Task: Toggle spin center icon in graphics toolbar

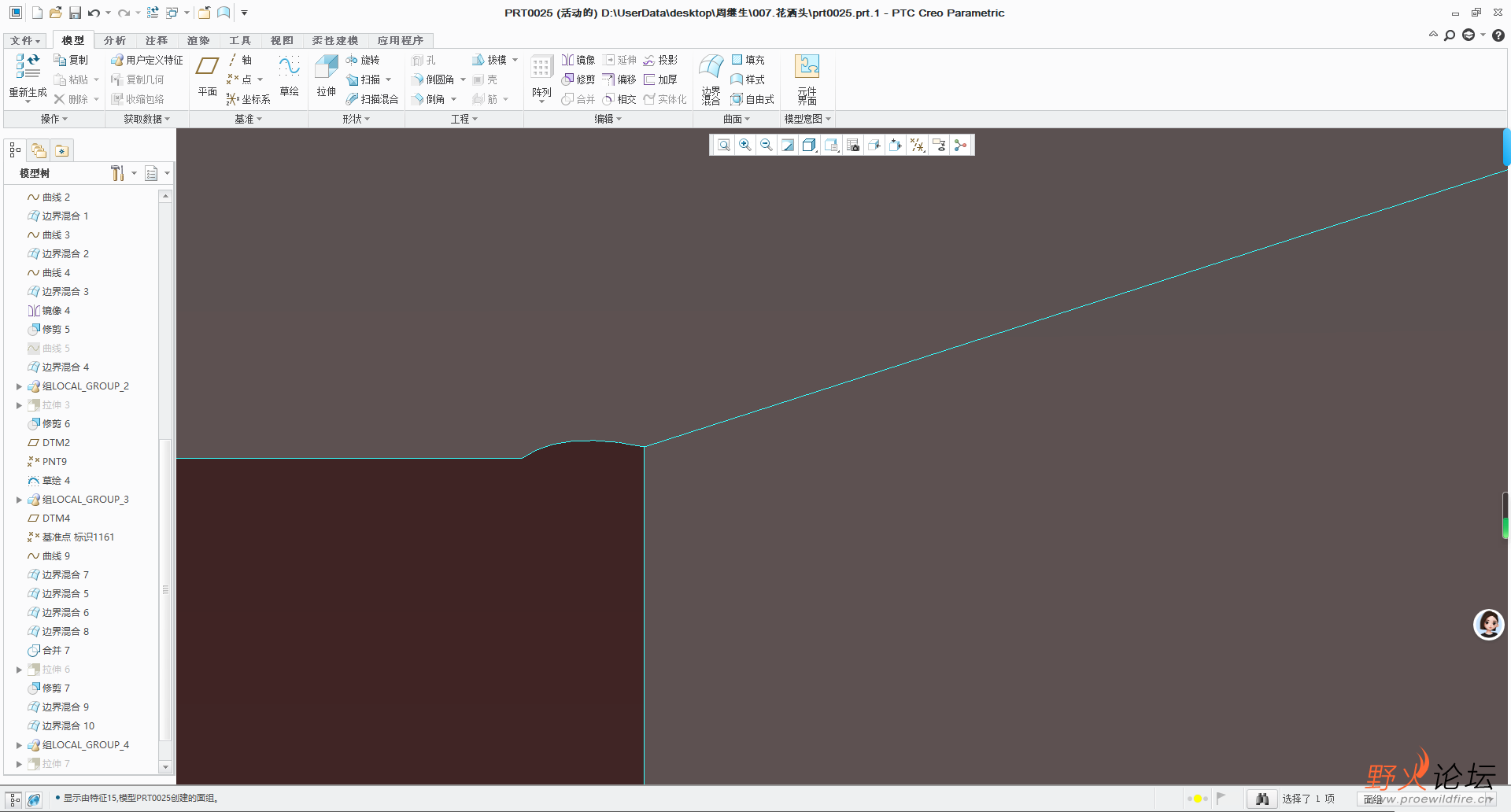Action: (960, 145)
